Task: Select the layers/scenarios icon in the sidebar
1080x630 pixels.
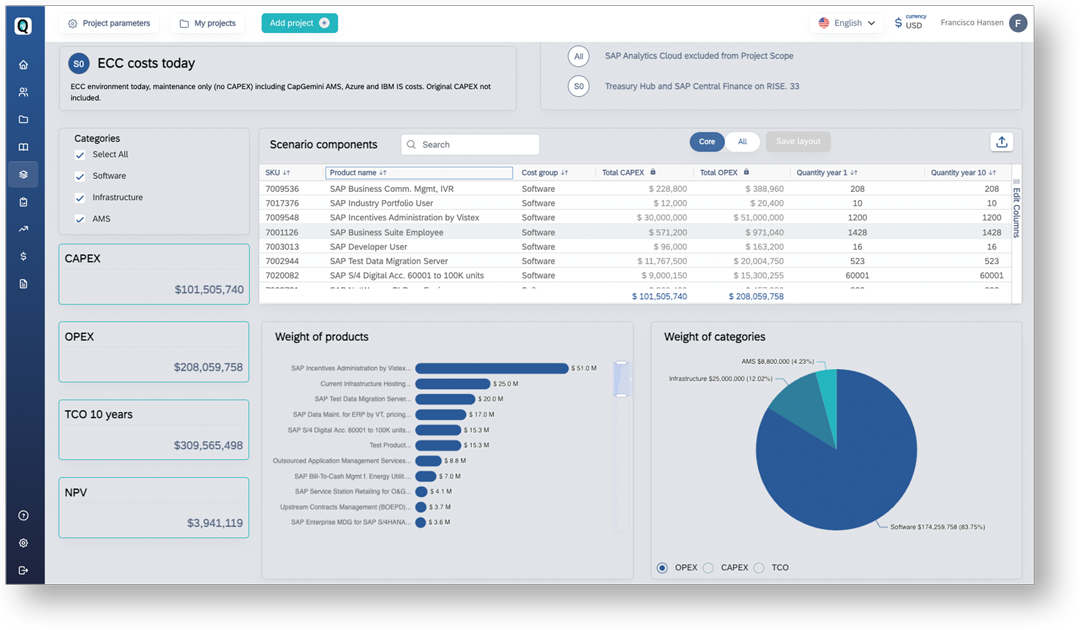Action: click(x=23, y=174)
